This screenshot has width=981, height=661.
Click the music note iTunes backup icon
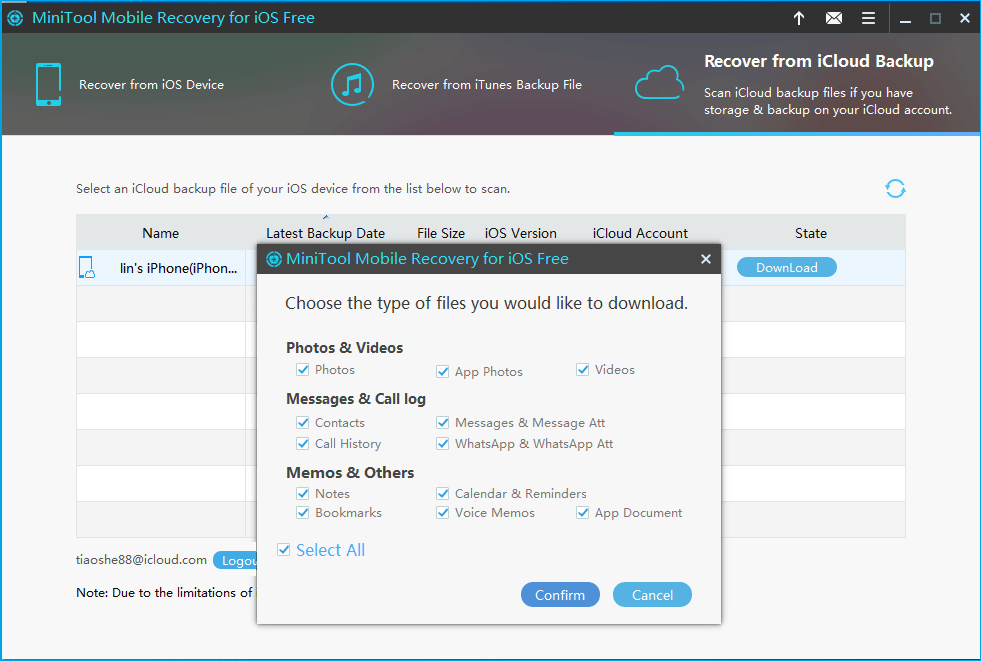pos(352,84)
